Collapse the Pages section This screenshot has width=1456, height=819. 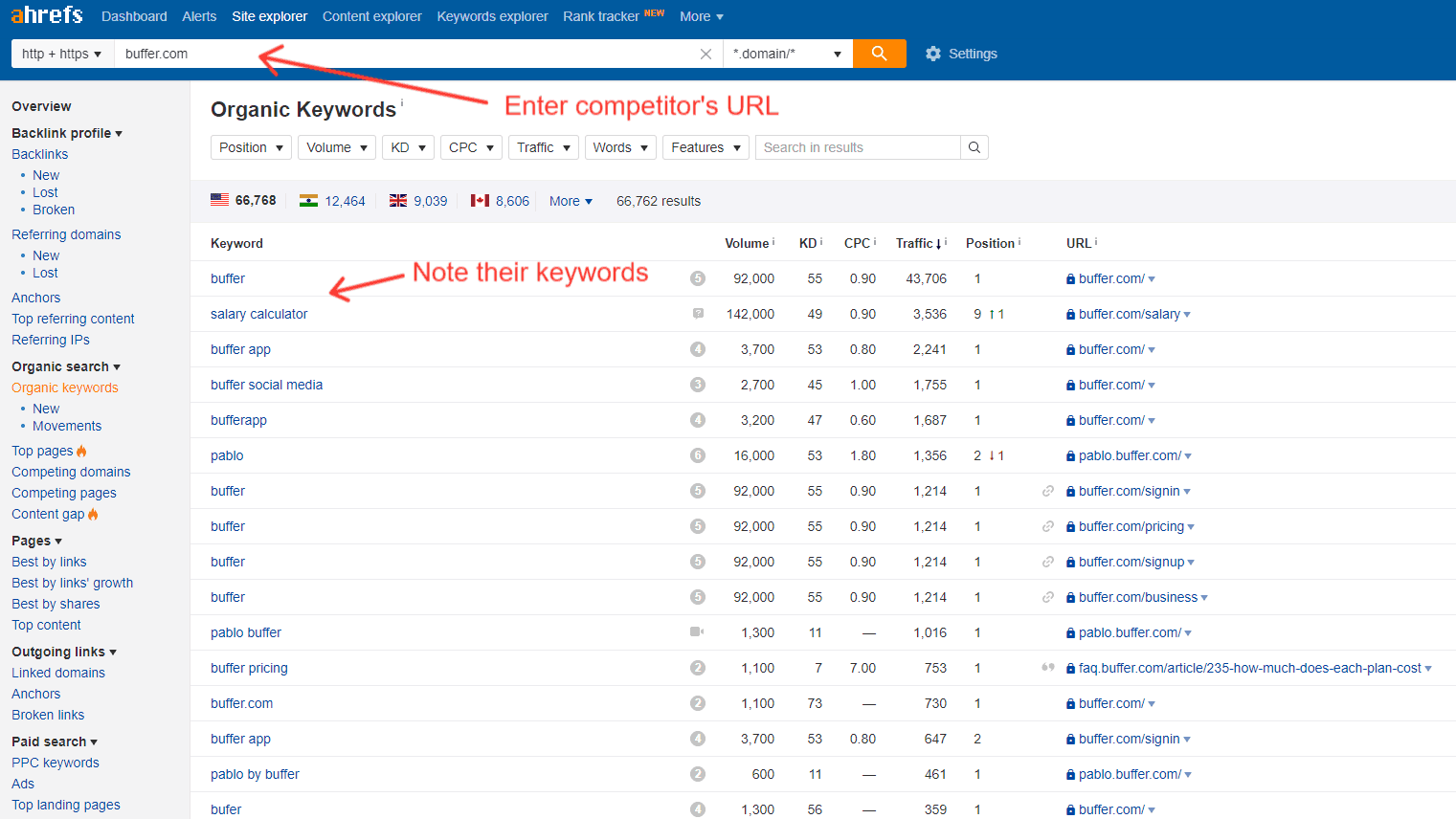pos(36,541)
